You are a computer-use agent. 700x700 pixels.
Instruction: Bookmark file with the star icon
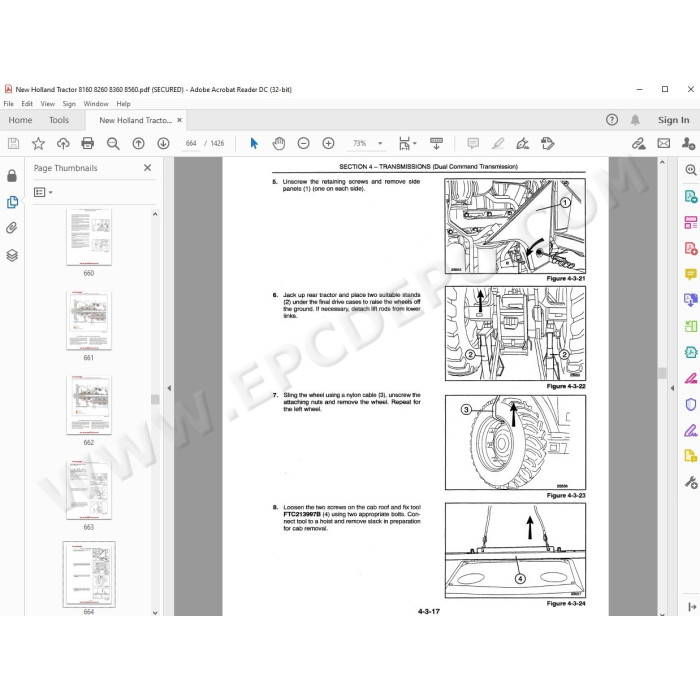pyautogui.click(x=38, y=143)
